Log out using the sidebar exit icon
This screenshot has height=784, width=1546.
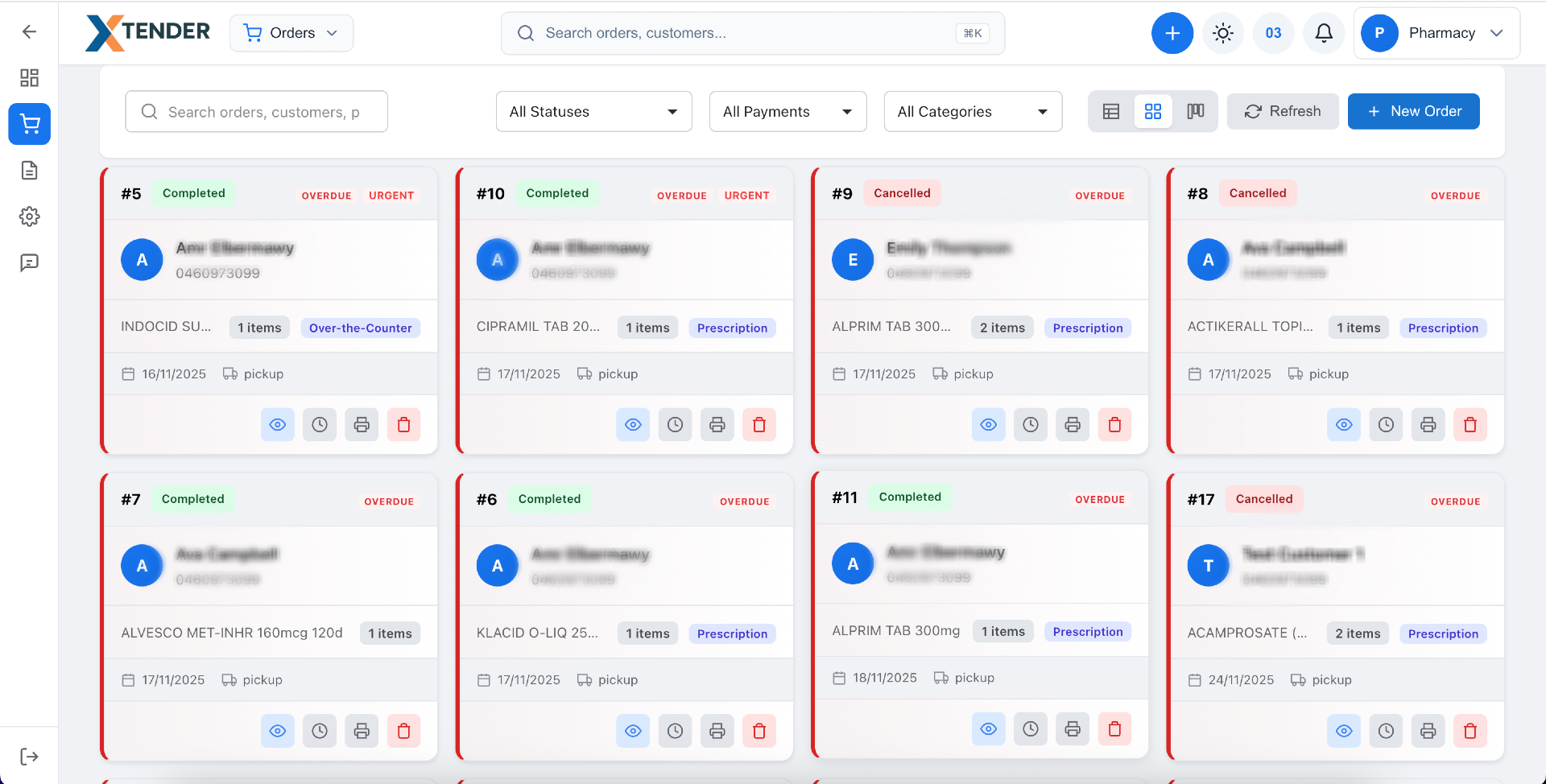click(x=30, y=756)
